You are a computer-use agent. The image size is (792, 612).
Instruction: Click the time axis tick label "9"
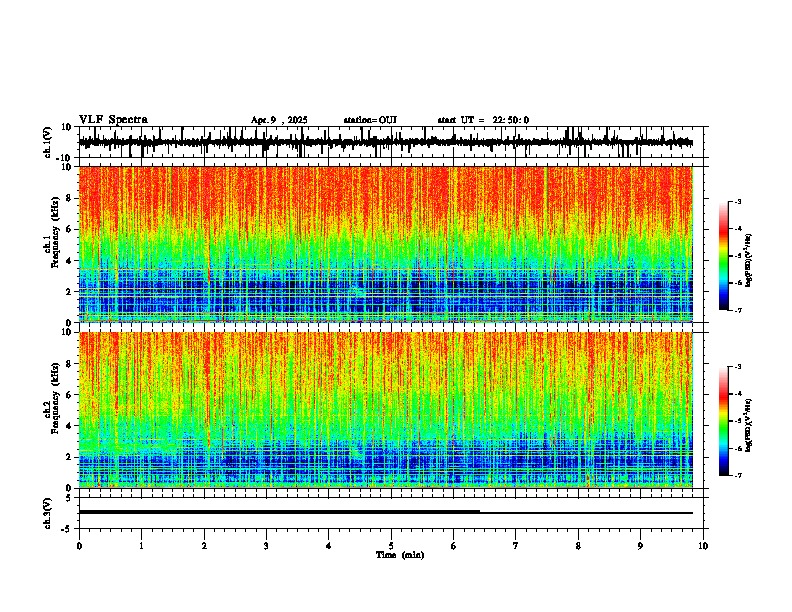coord(640,546)
